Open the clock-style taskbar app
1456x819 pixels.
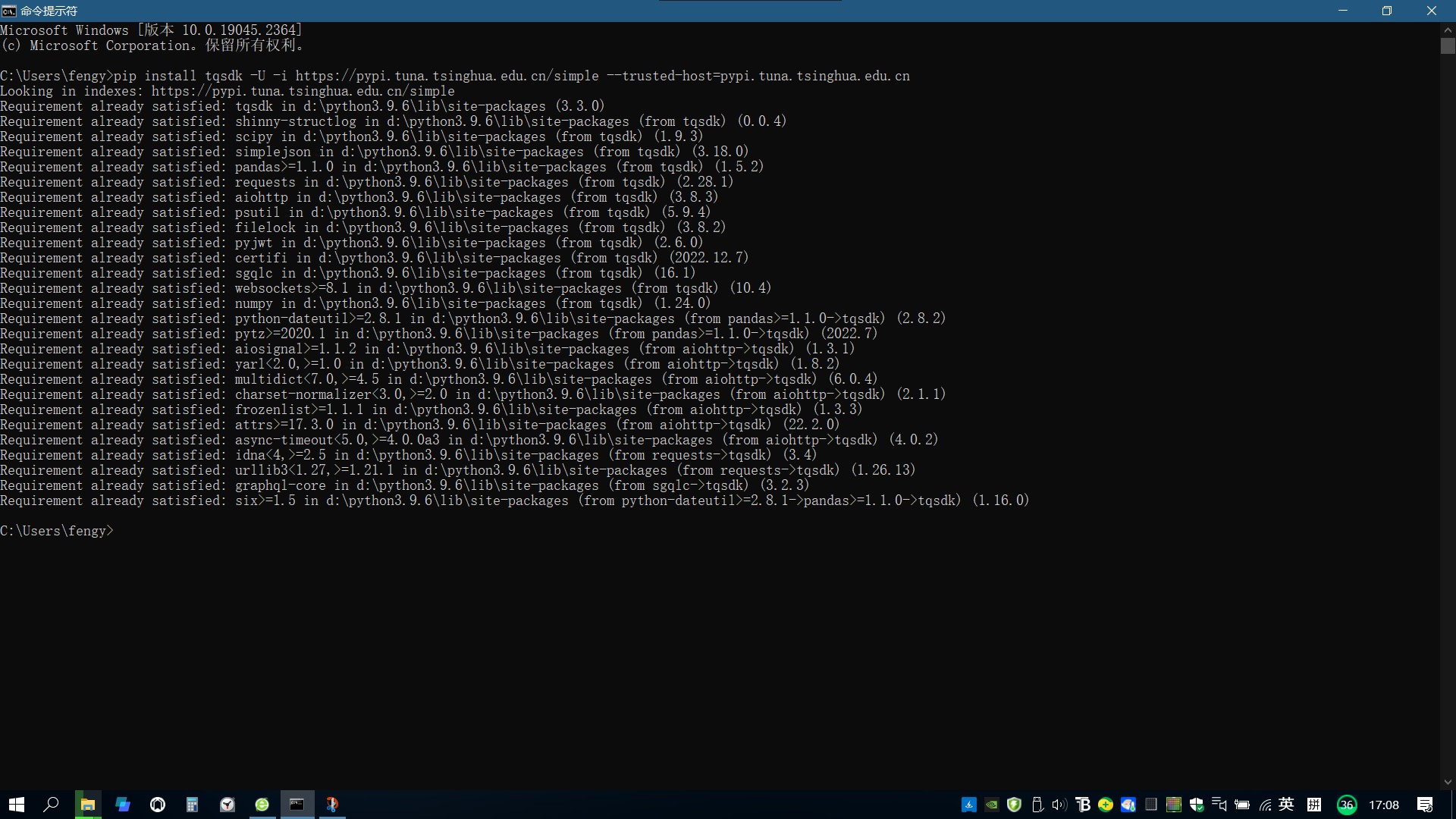click(x=227, y=805)
